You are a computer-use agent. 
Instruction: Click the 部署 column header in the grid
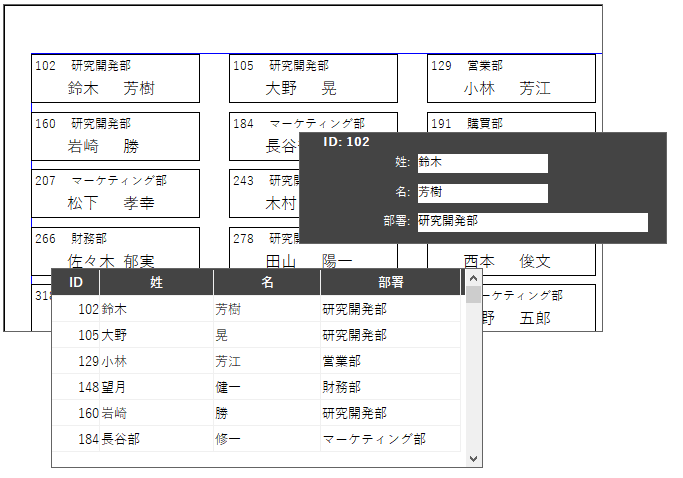click(x=390, y=283)
